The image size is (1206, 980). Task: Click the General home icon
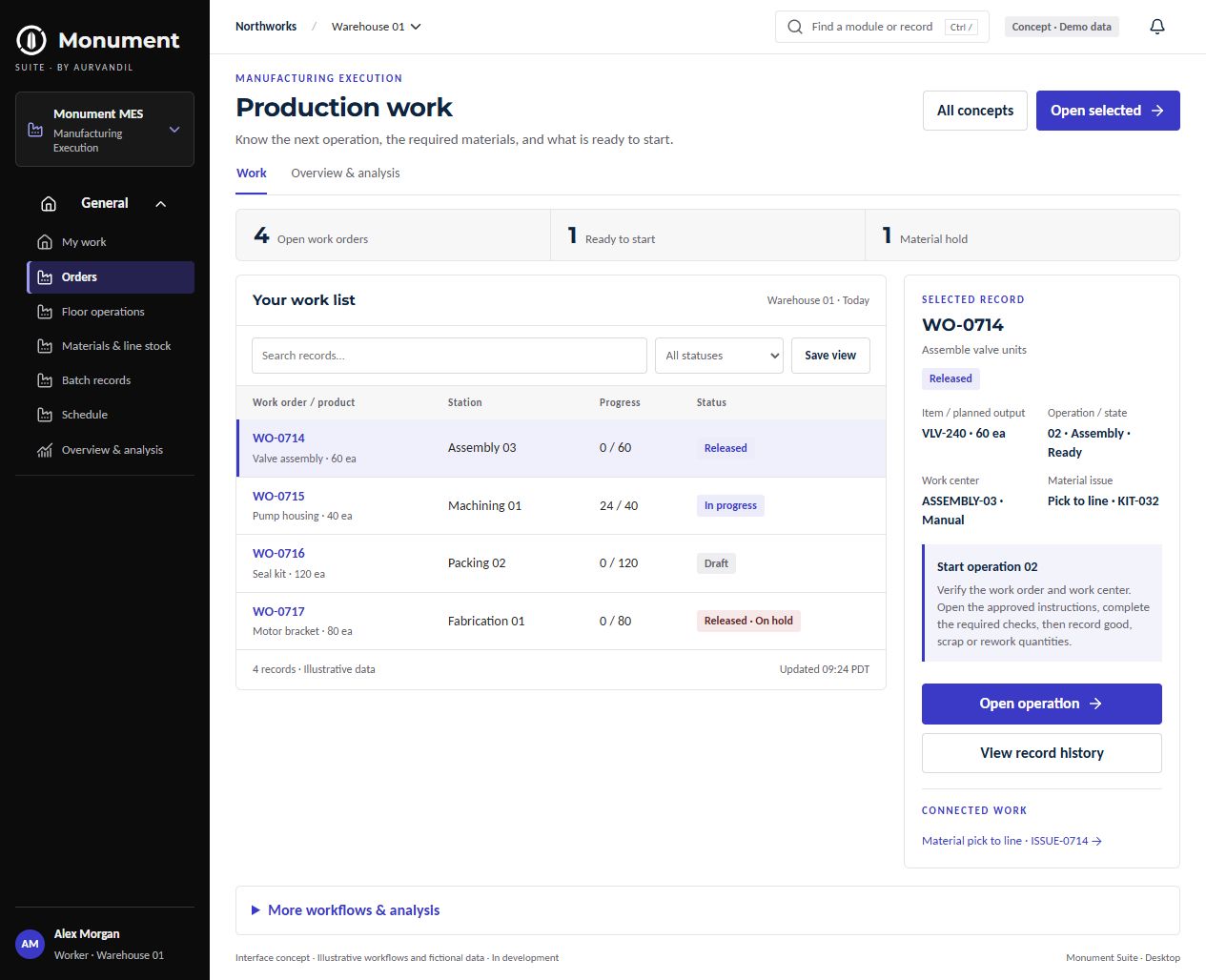coord(49,203)
